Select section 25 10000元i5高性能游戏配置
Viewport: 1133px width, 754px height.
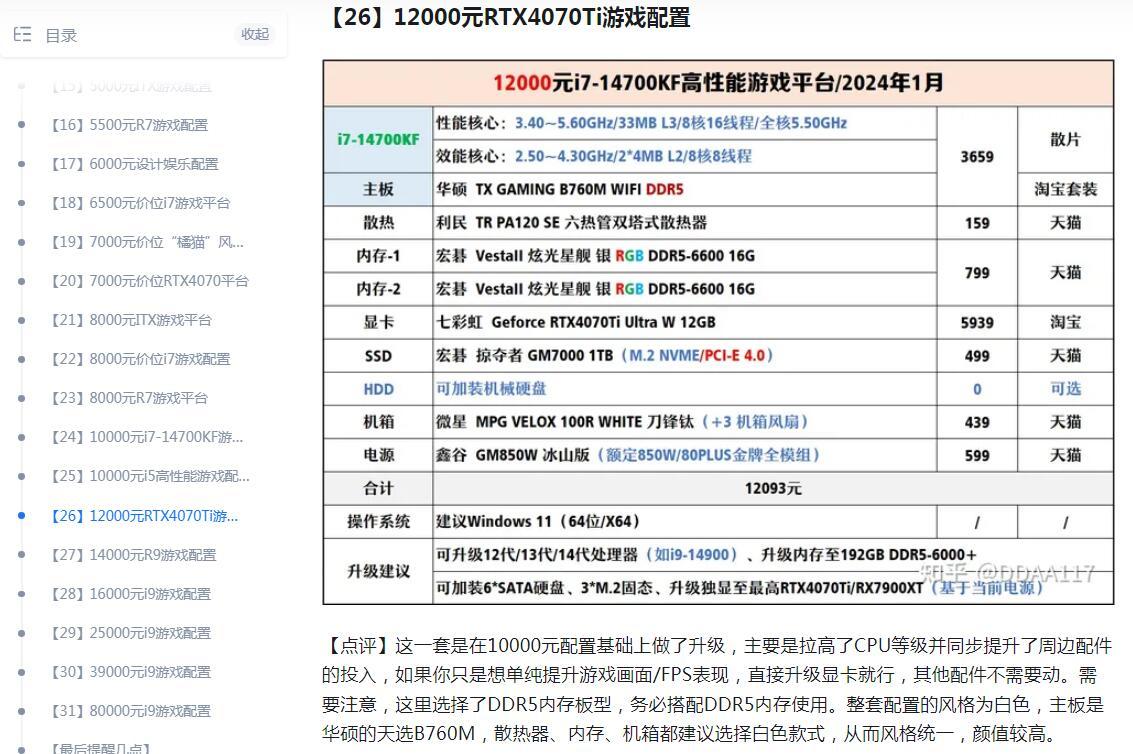[x=150, y=476]
